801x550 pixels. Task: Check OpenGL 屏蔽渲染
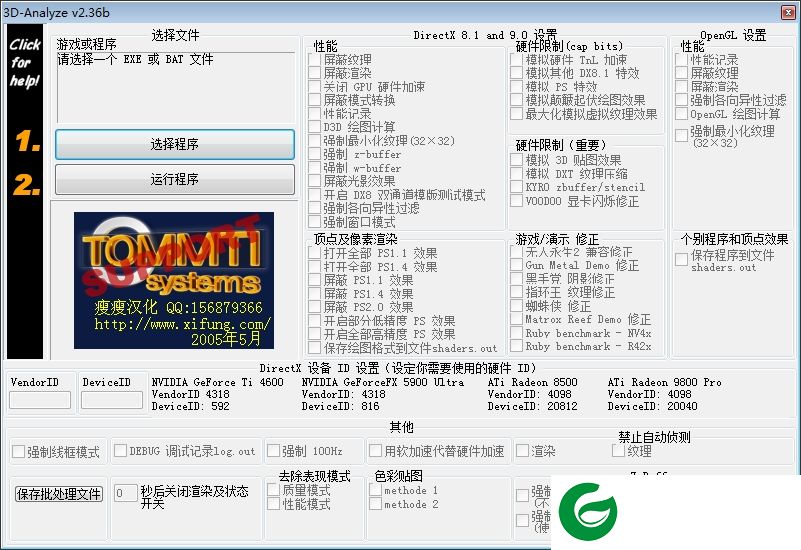pyautogui.click(x=681, y=86)
